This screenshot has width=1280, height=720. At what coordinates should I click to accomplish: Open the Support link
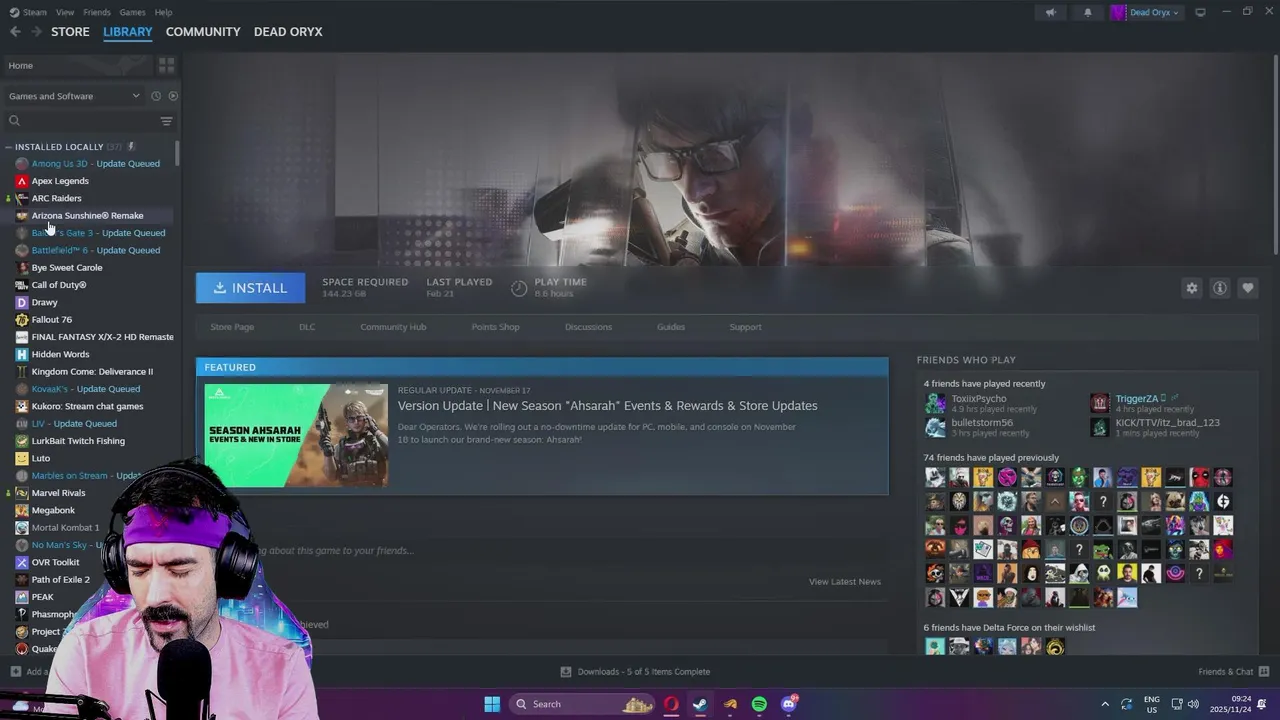coord(745,327)
